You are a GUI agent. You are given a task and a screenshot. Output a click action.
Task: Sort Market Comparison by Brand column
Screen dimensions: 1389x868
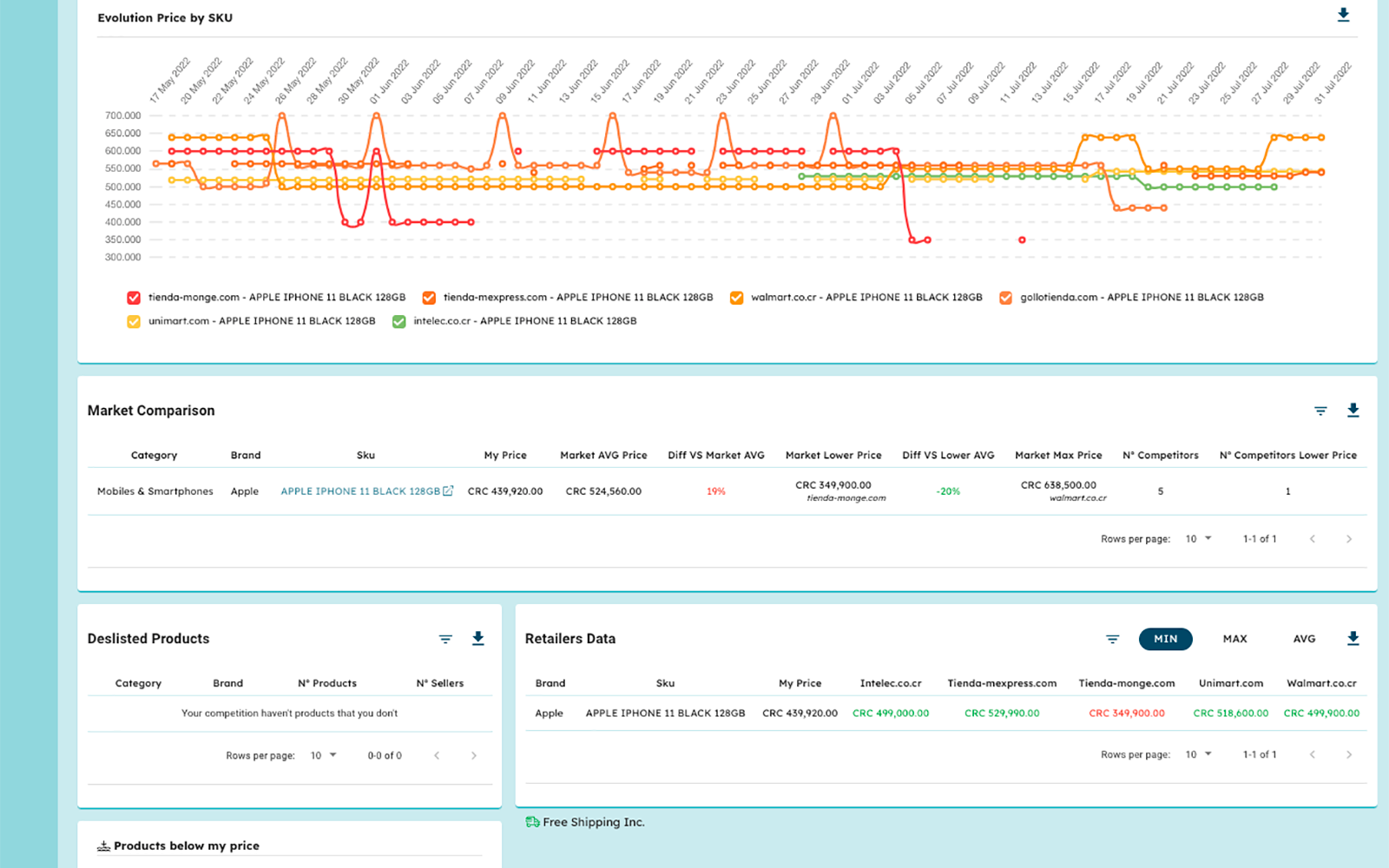[246, 455]
